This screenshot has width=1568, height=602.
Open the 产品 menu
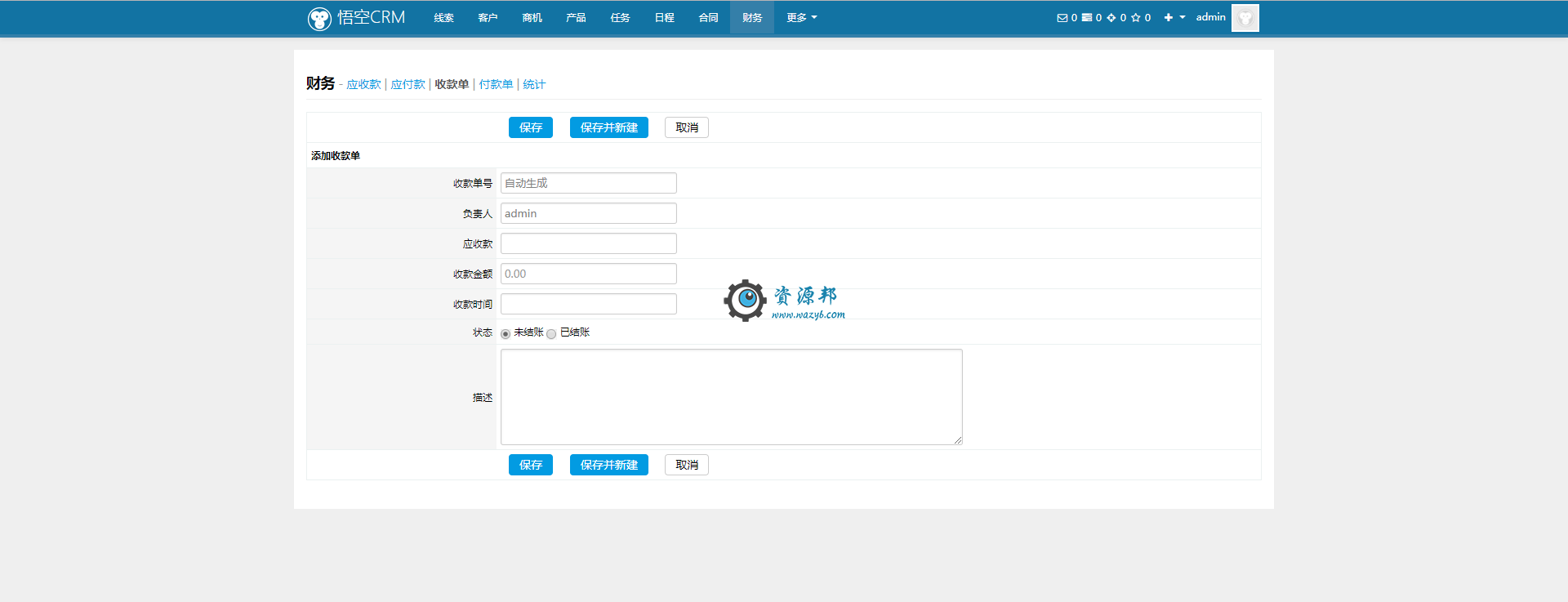tap(576, 17)
